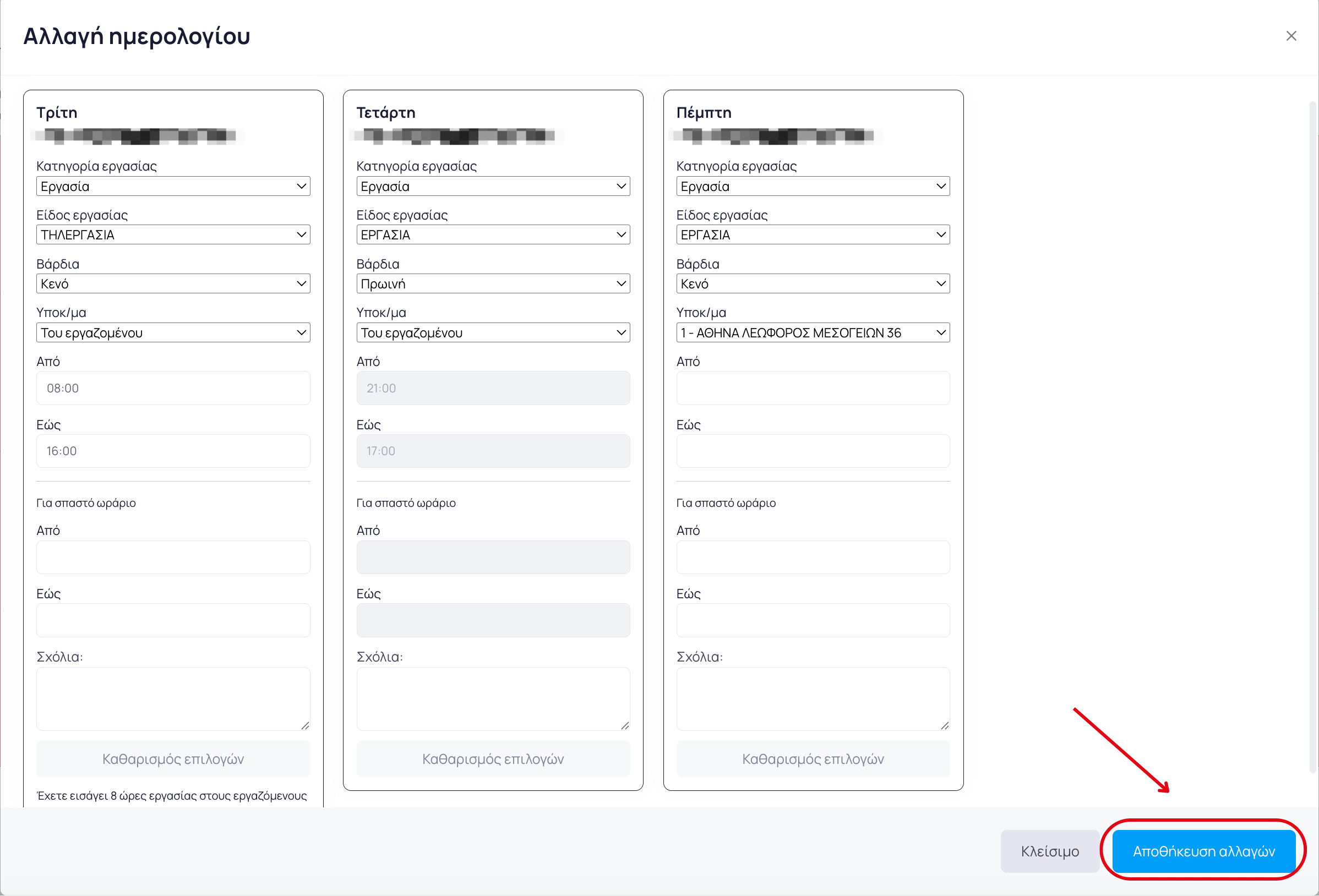Open Τετάρτη Είδος εργασίας dropdown
Screen dimensions: 1319x896
493,235
